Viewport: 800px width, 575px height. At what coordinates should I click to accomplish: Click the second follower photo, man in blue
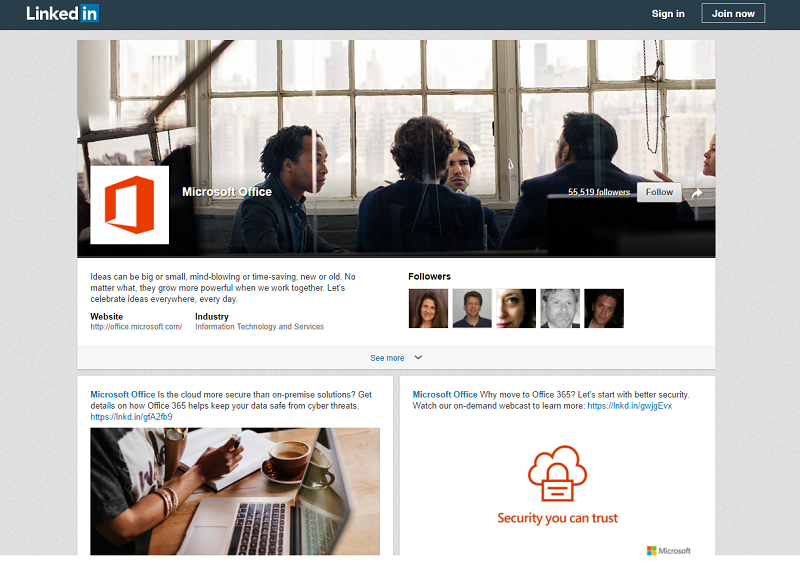472,308
